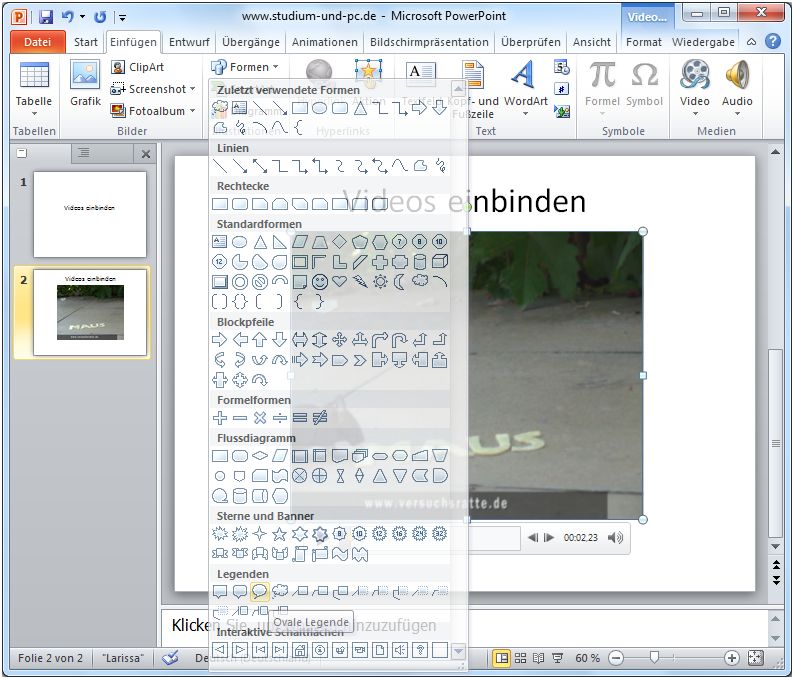Open PowerPoint help question mark
Screen dimensions: 794x679
[x=773, y=42]
